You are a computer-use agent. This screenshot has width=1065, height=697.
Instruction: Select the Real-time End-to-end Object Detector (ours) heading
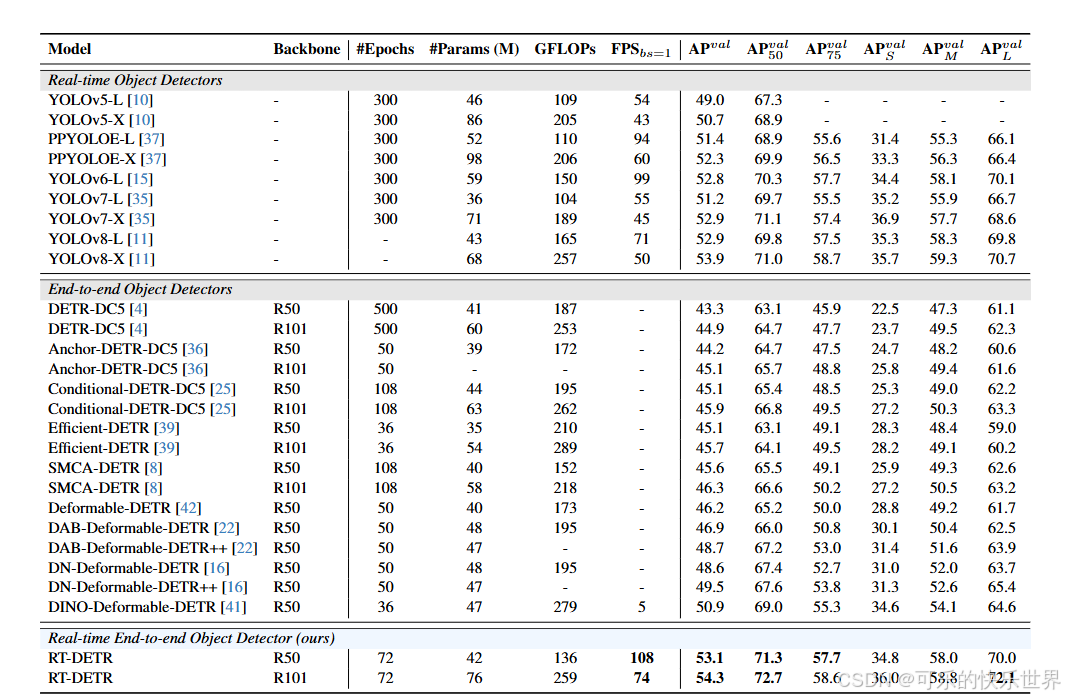coord(192,639)
